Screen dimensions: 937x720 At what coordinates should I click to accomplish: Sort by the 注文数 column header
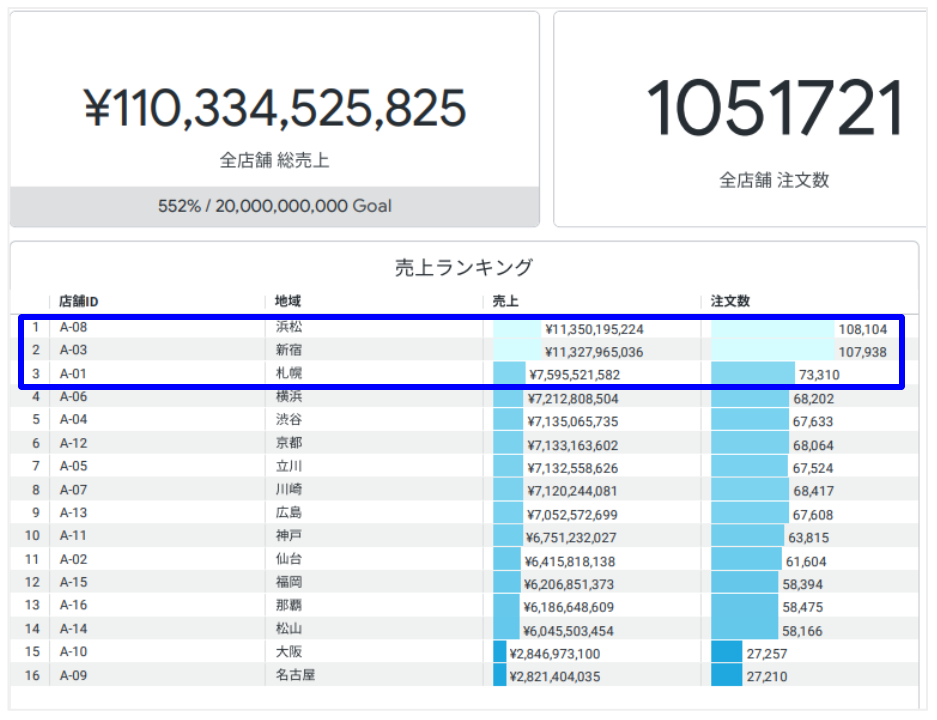(x=730, y=301)
